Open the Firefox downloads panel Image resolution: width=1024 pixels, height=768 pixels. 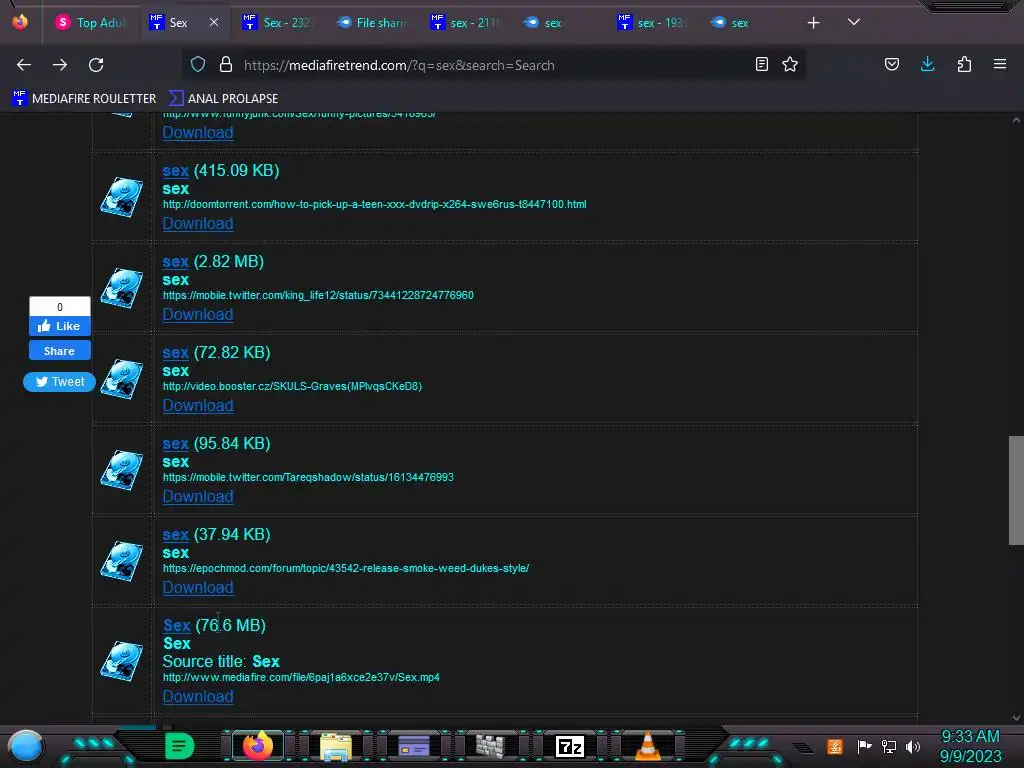pos(927,64)
